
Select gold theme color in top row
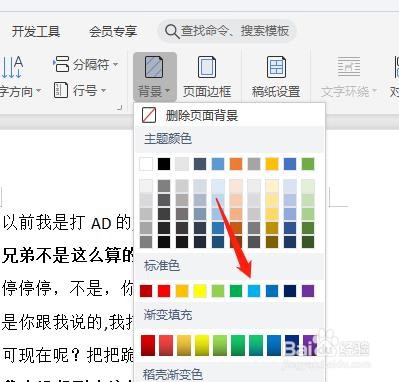(272, 164)
